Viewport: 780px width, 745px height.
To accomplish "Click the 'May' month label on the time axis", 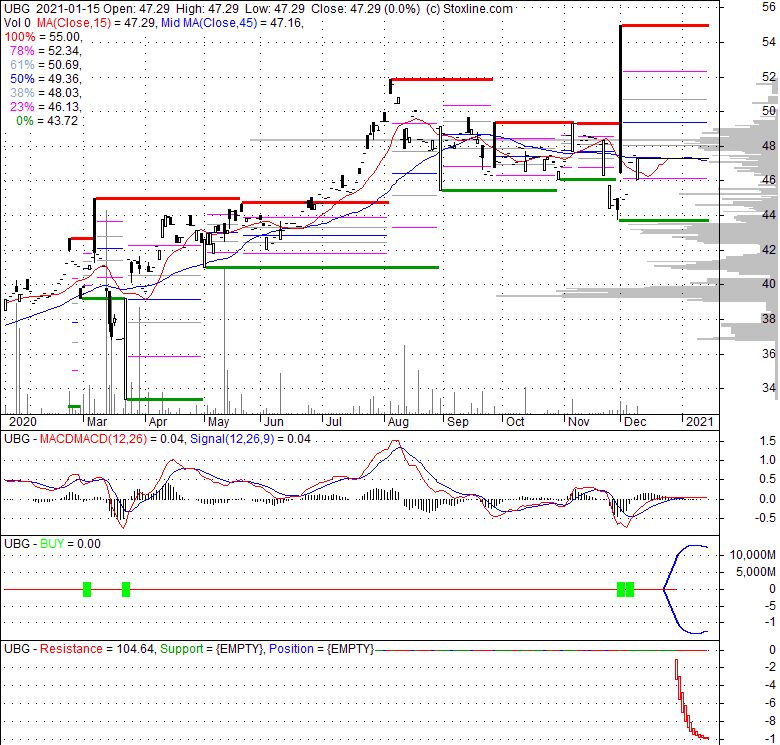I will coord(218,422).
